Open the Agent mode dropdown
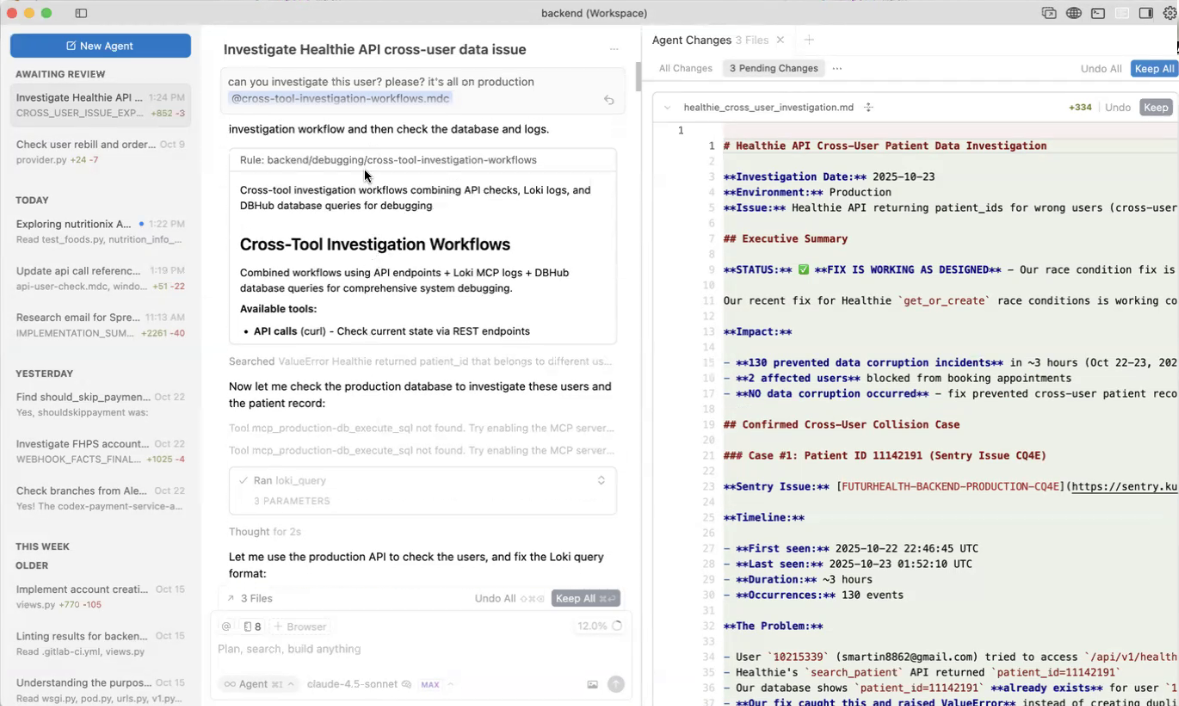This screenshot has height=706, width=1179. [259, 684]
